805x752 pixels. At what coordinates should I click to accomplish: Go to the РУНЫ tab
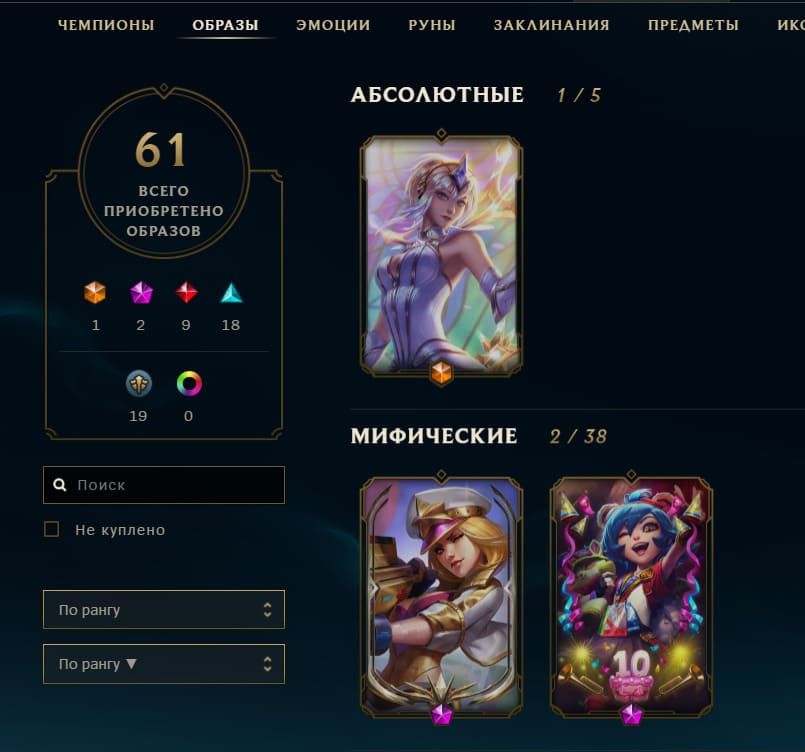[432, 25]
